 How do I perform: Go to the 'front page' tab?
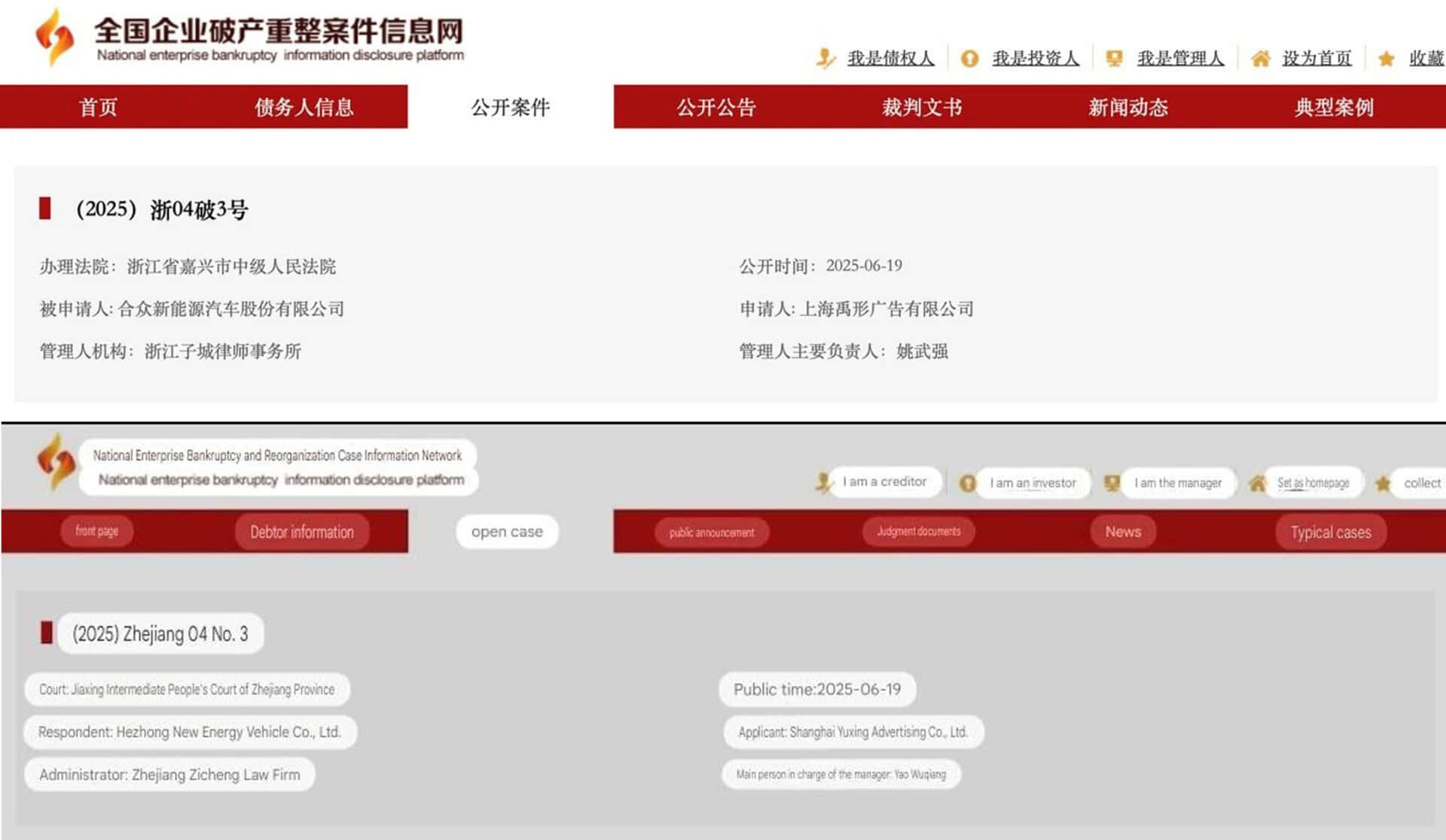coord(97,531)
